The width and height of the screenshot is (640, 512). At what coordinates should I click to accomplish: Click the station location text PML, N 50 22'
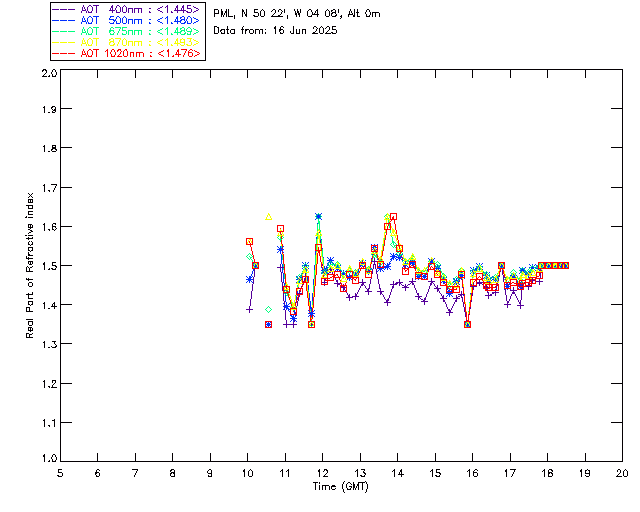[x=251, y=13]
